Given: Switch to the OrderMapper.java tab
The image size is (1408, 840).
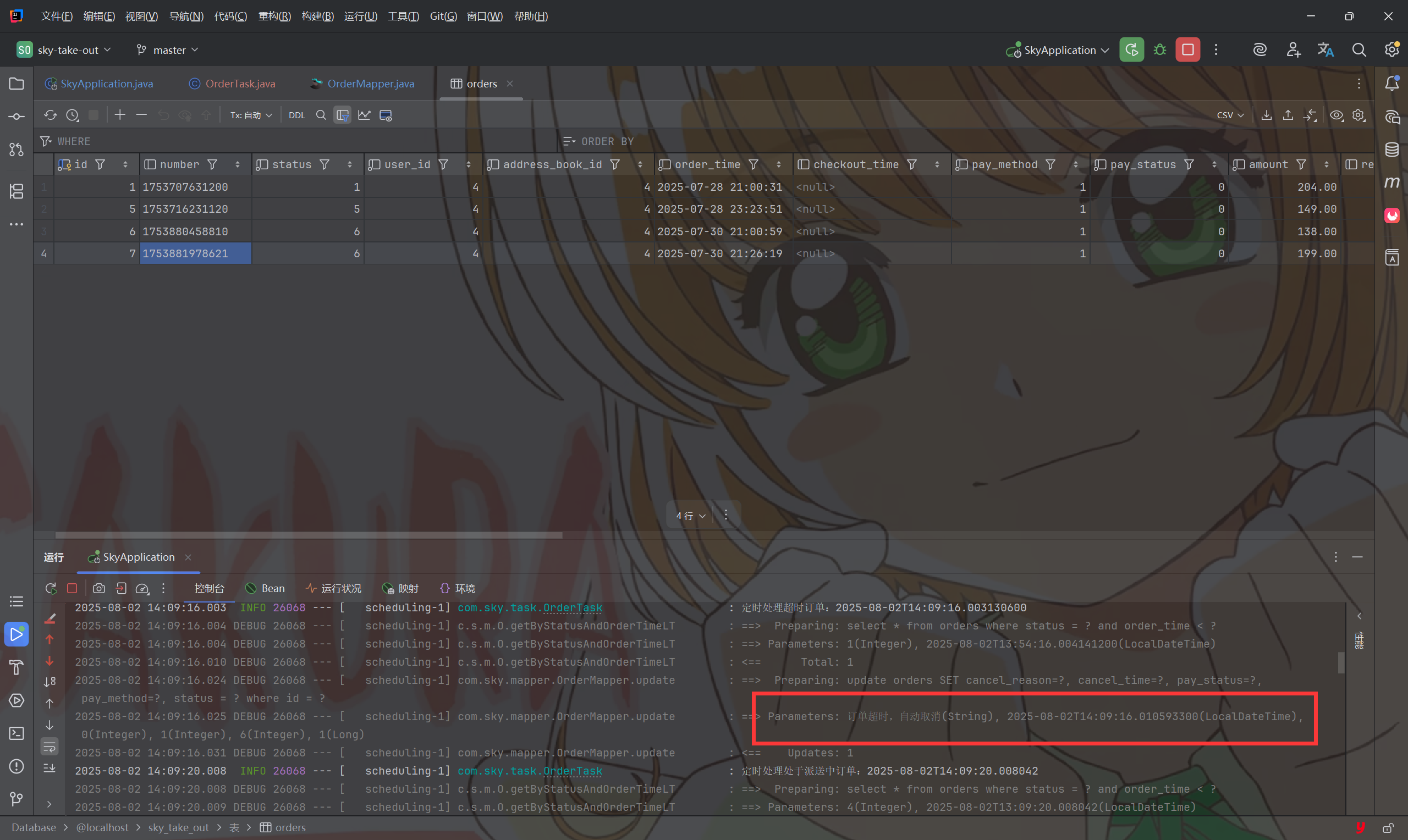Looking at the screenshot, I should pos(370,84).
